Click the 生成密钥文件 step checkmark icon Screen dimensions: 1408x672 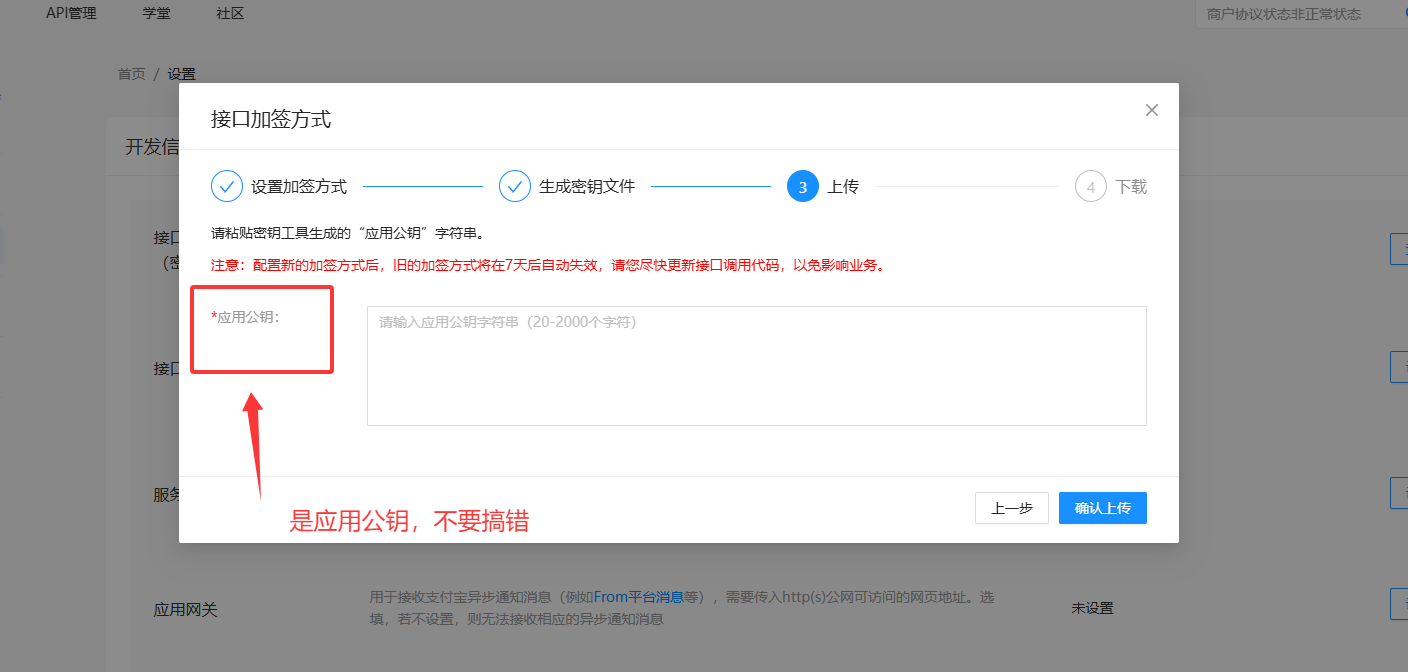coord(514,186)
